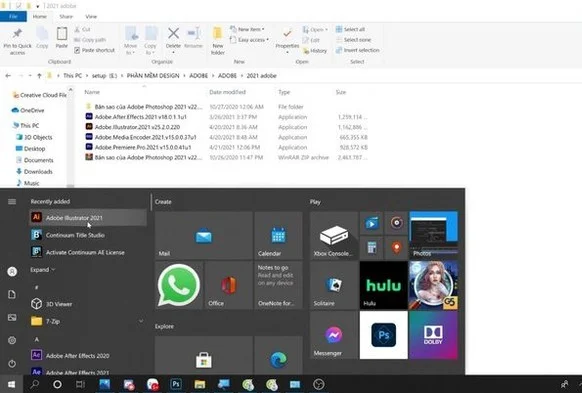The image size is (582, 393).
Task: Navigate back in File Explorer
Action: 8,76
